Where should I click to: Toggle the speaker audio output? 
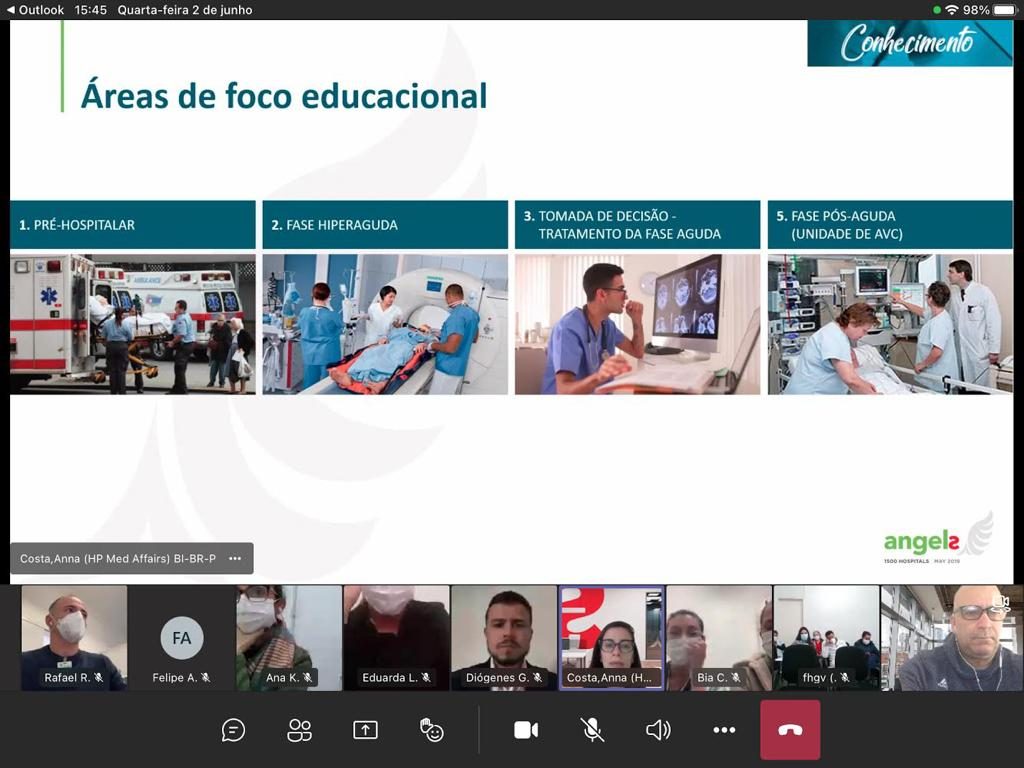pyautogui.click(x=658, y=730)
